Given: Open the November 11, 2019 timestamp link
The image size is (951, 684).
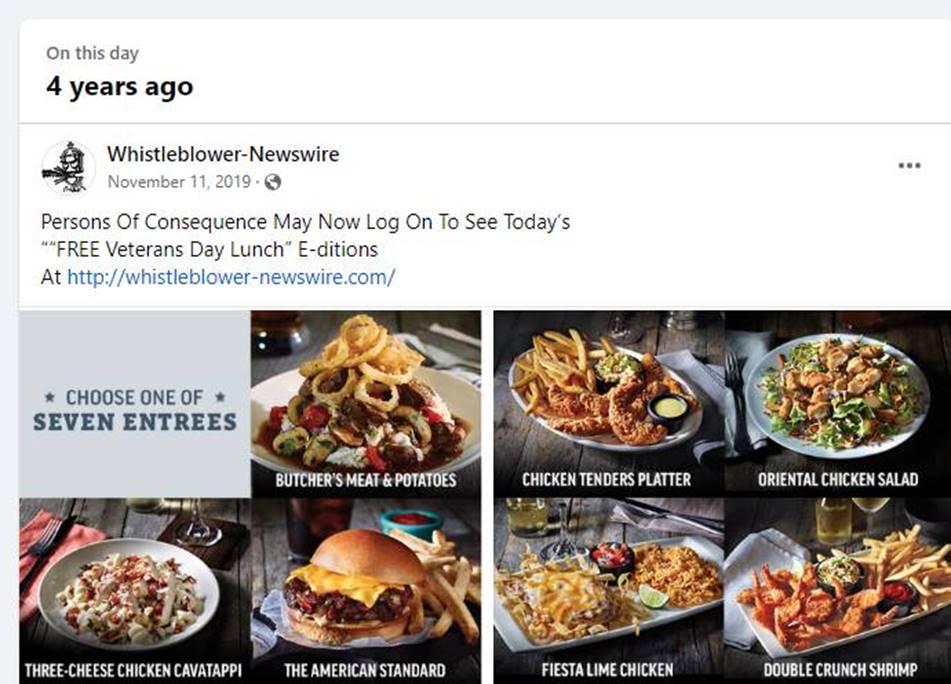Looking at the screenshot, I should pos(179,182).
